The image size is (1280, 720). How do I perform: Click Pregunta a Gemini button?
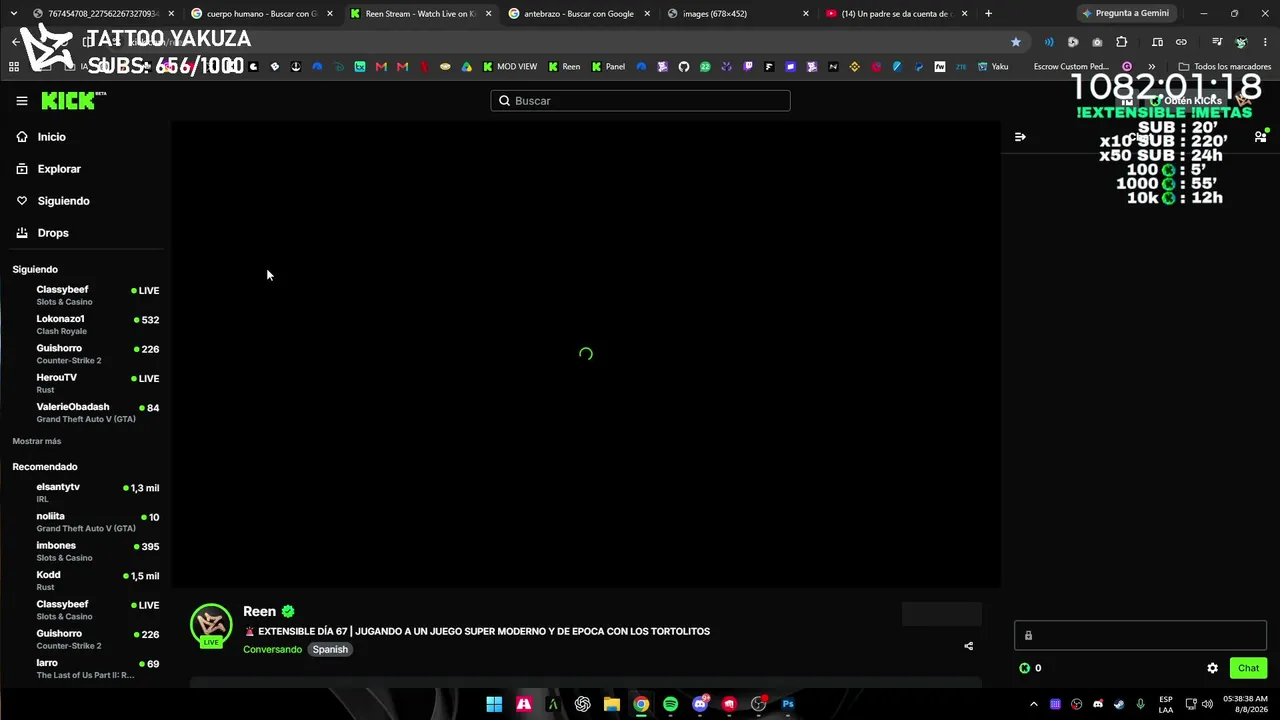click(1125, 14)
